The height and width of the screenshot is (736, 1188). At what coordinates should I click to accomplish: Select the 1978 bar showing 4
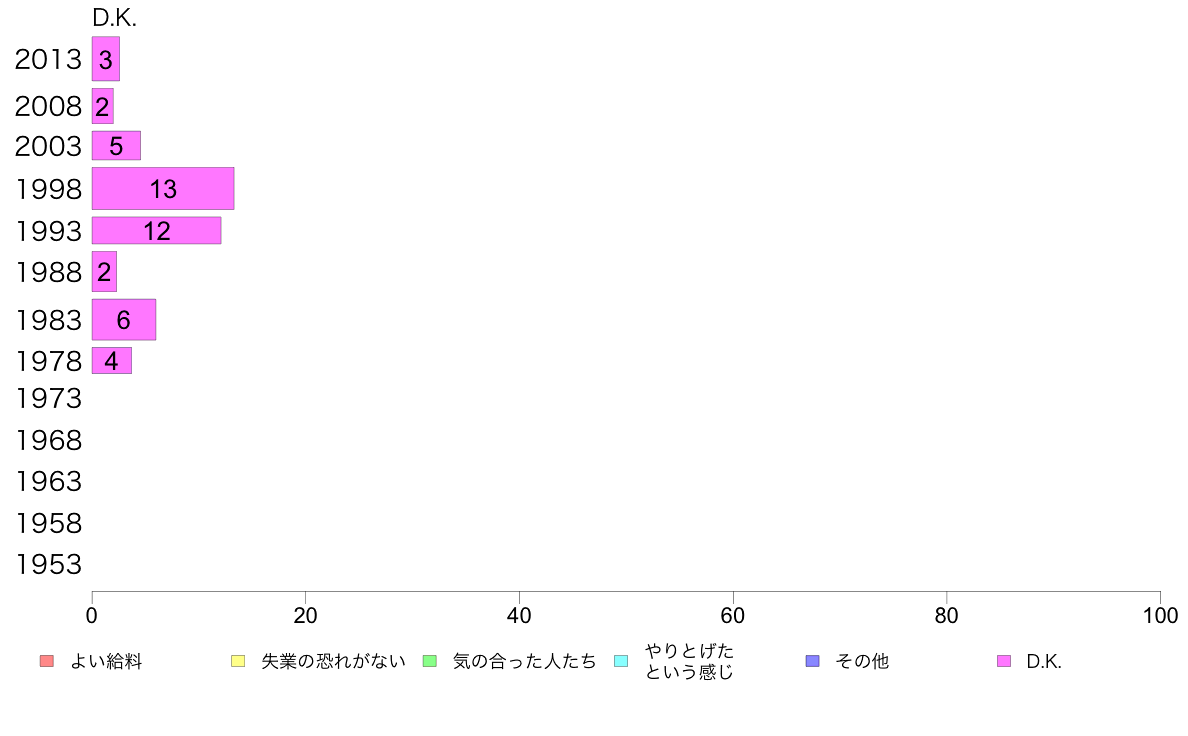coord(112,361)
